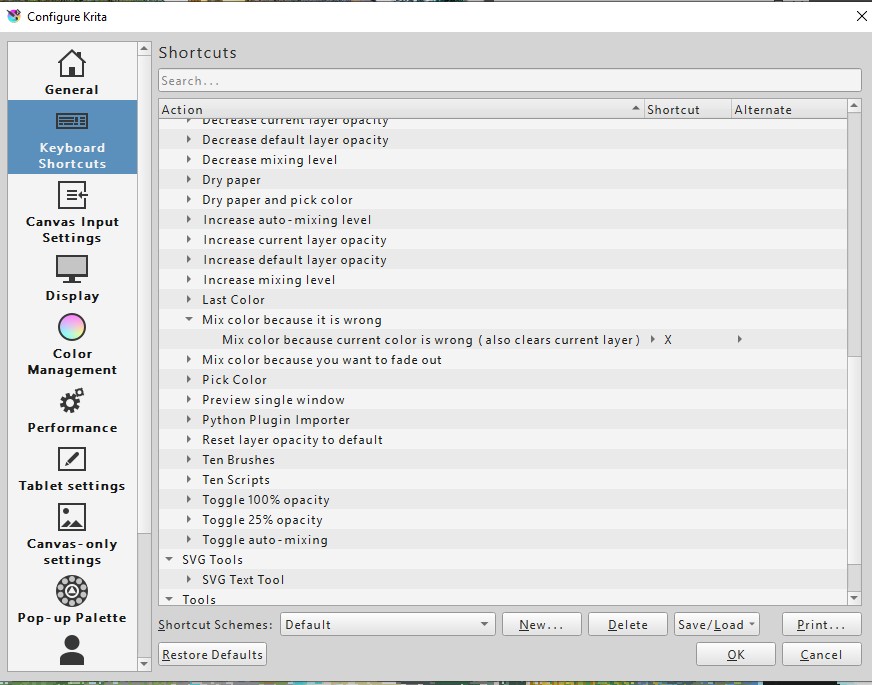Image resolution: width=872 pixels, height=685 pixels.
Task: Click shortcuts list scroll up arrow
Action: pyautogui.click(x=854, y=106)
